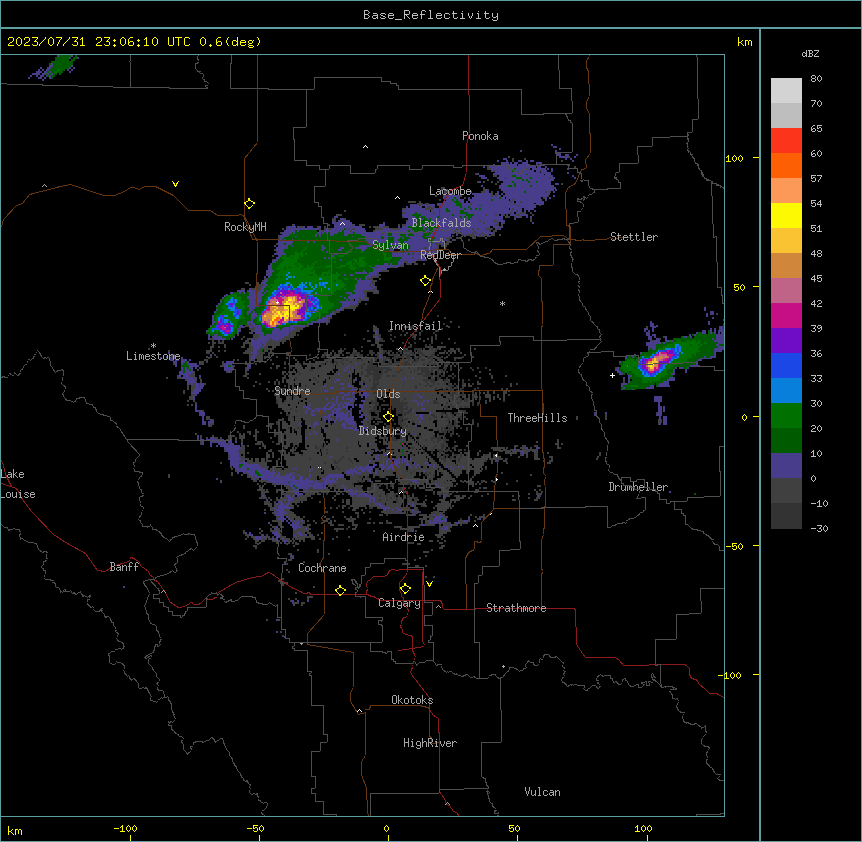Click the km unit label at the top right
Screen dimensions: 862x842
pos(745,42)
